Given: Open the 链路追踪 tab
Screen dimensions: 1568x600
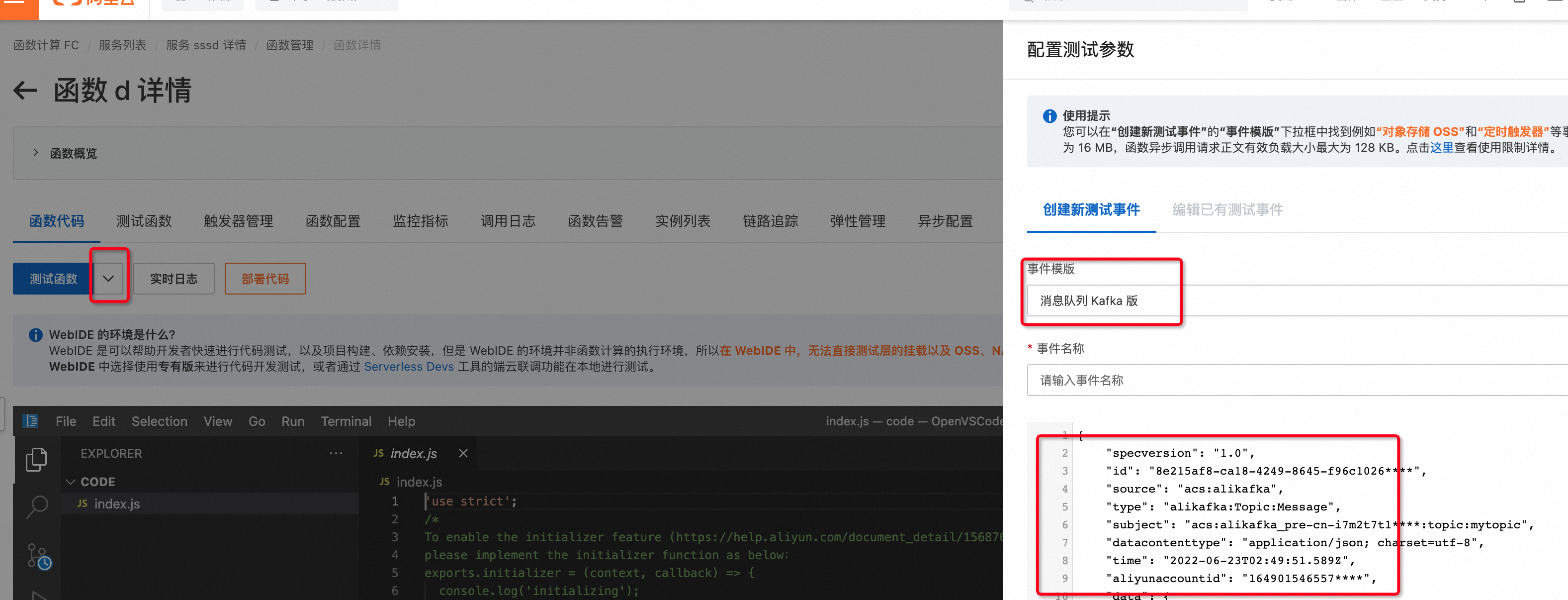Looking at the screenshot, I should [x=770, y=221].
